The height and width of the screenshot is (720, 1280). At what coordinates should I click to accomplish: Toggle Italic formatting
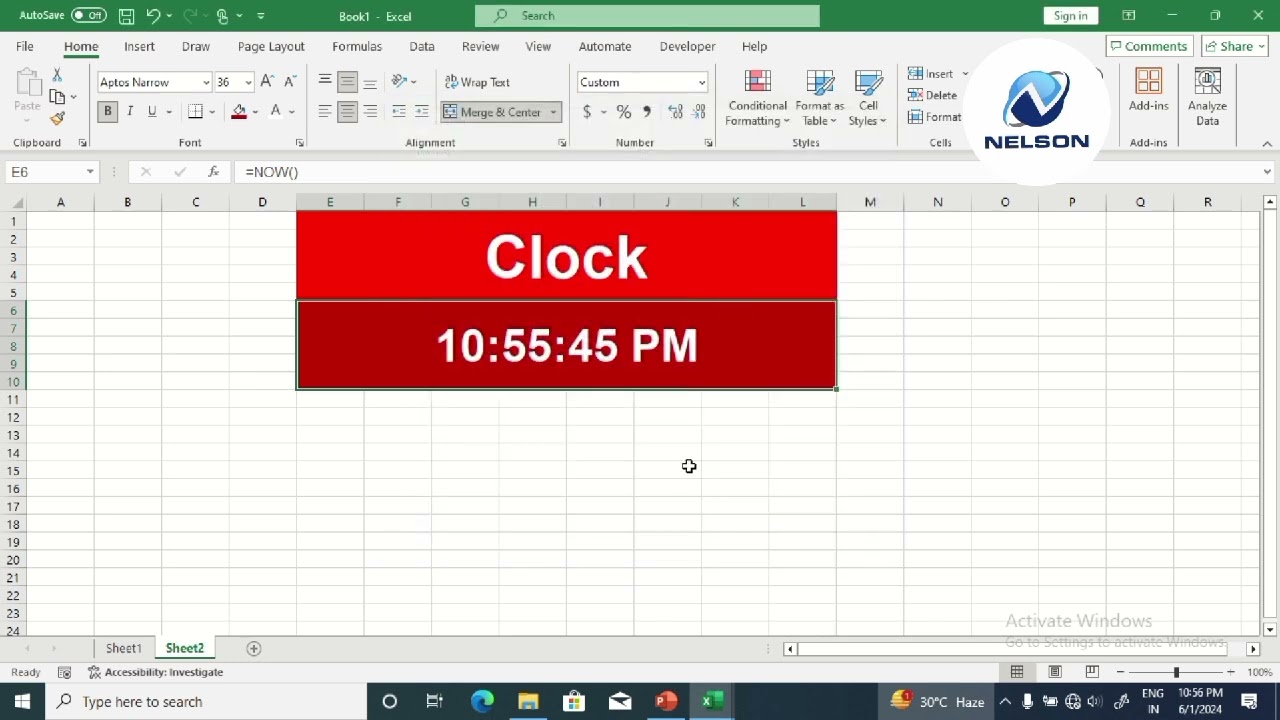[130, 112]
